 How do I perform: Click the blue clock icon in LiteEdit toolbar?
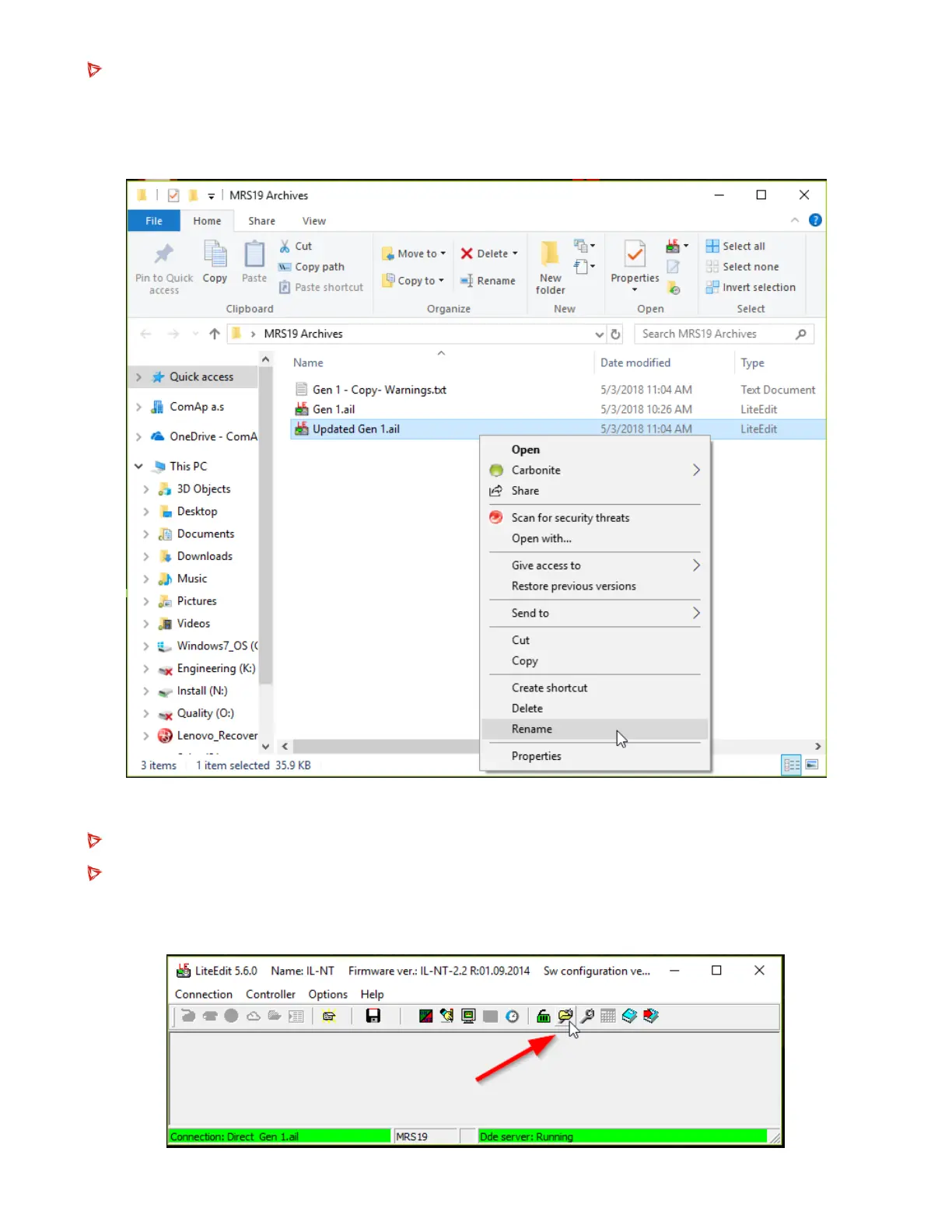(512, 1016)
